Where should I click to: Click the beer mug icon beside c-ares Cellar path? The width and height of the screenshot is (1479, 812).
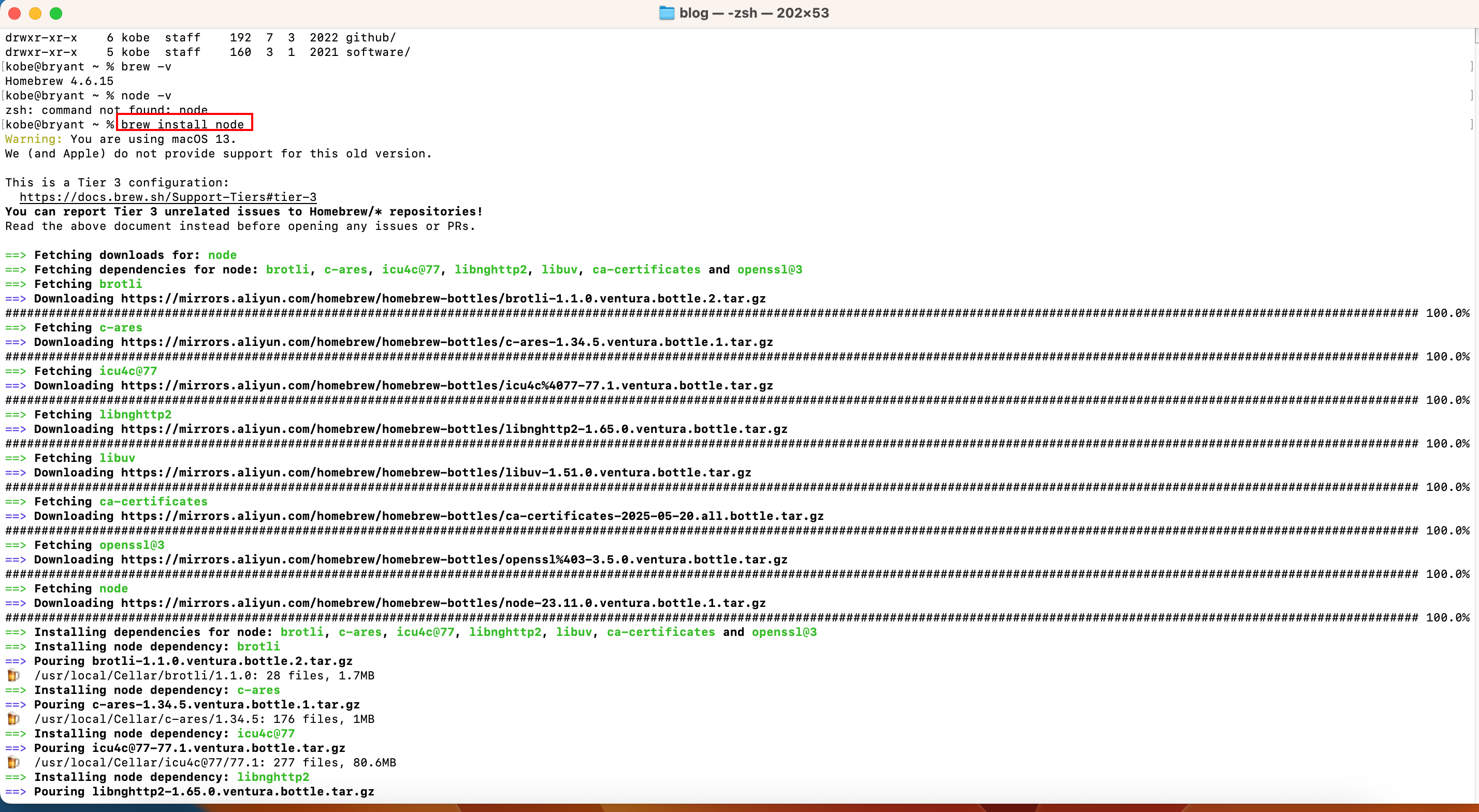click(13, 719)
